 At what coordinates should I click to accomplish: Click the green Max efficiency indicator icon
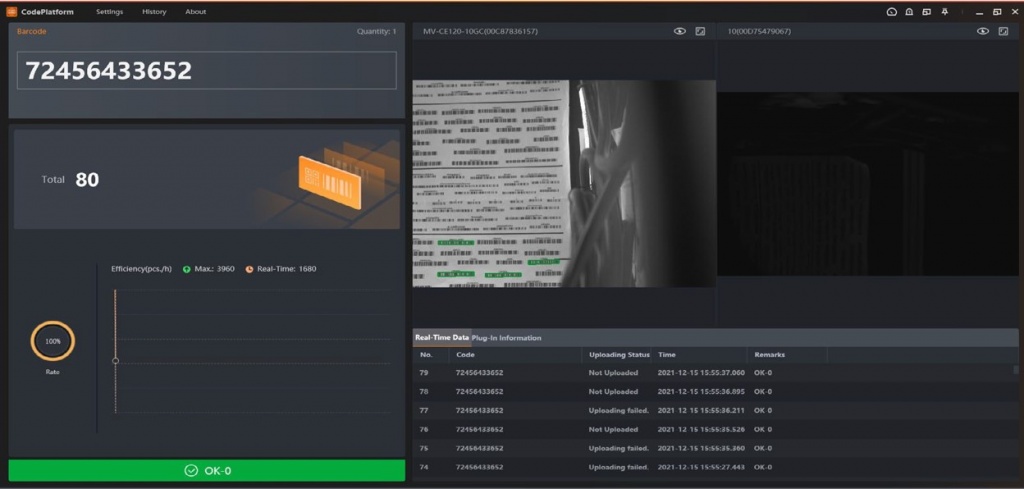(x=187, y=269)
